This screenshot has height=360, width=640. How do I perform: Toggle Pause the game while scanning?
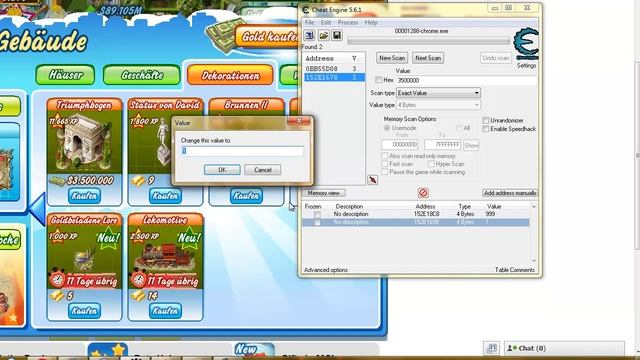click(x=384, y=172)
